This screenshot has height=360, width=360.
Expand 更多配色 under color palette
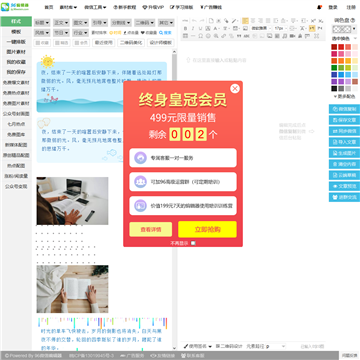(x=344, y=96)
